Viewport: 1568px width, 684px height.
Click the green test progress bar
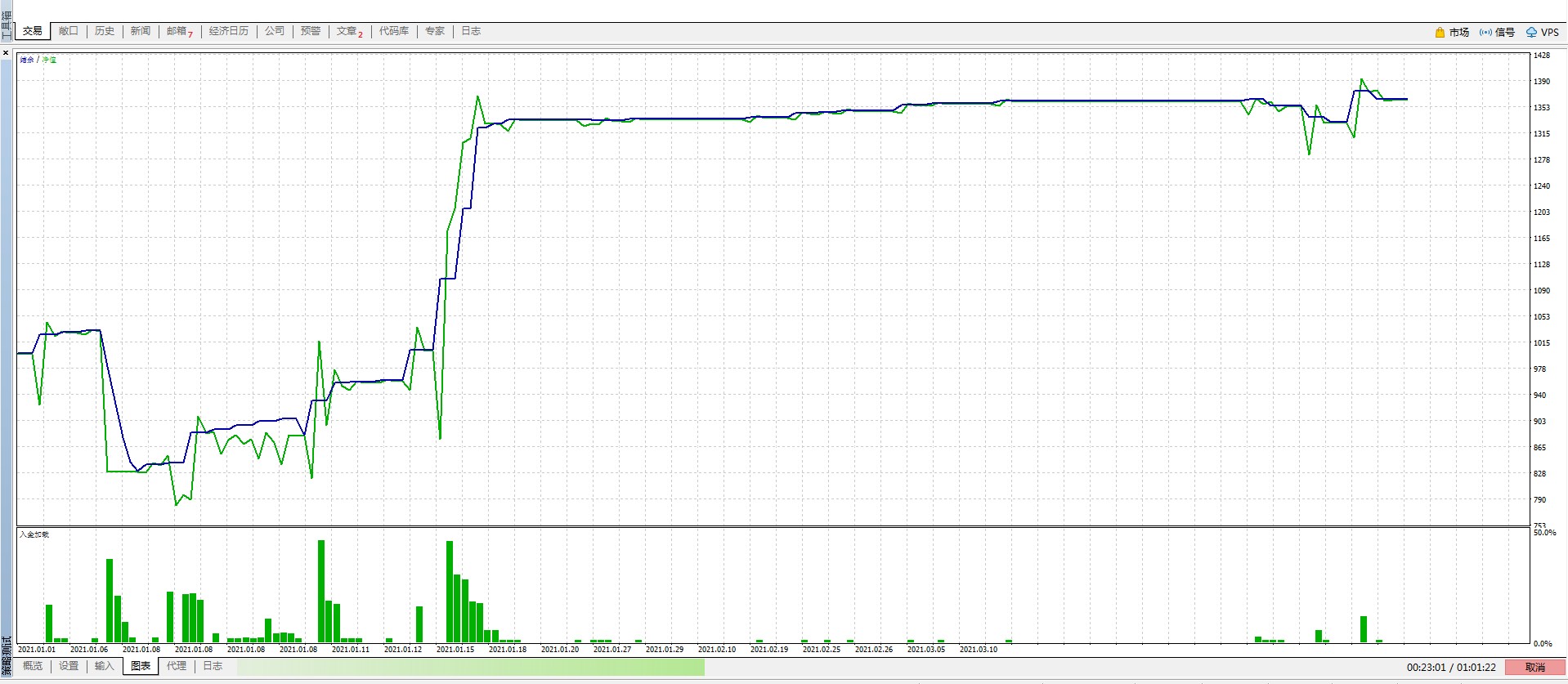[471, 667]
